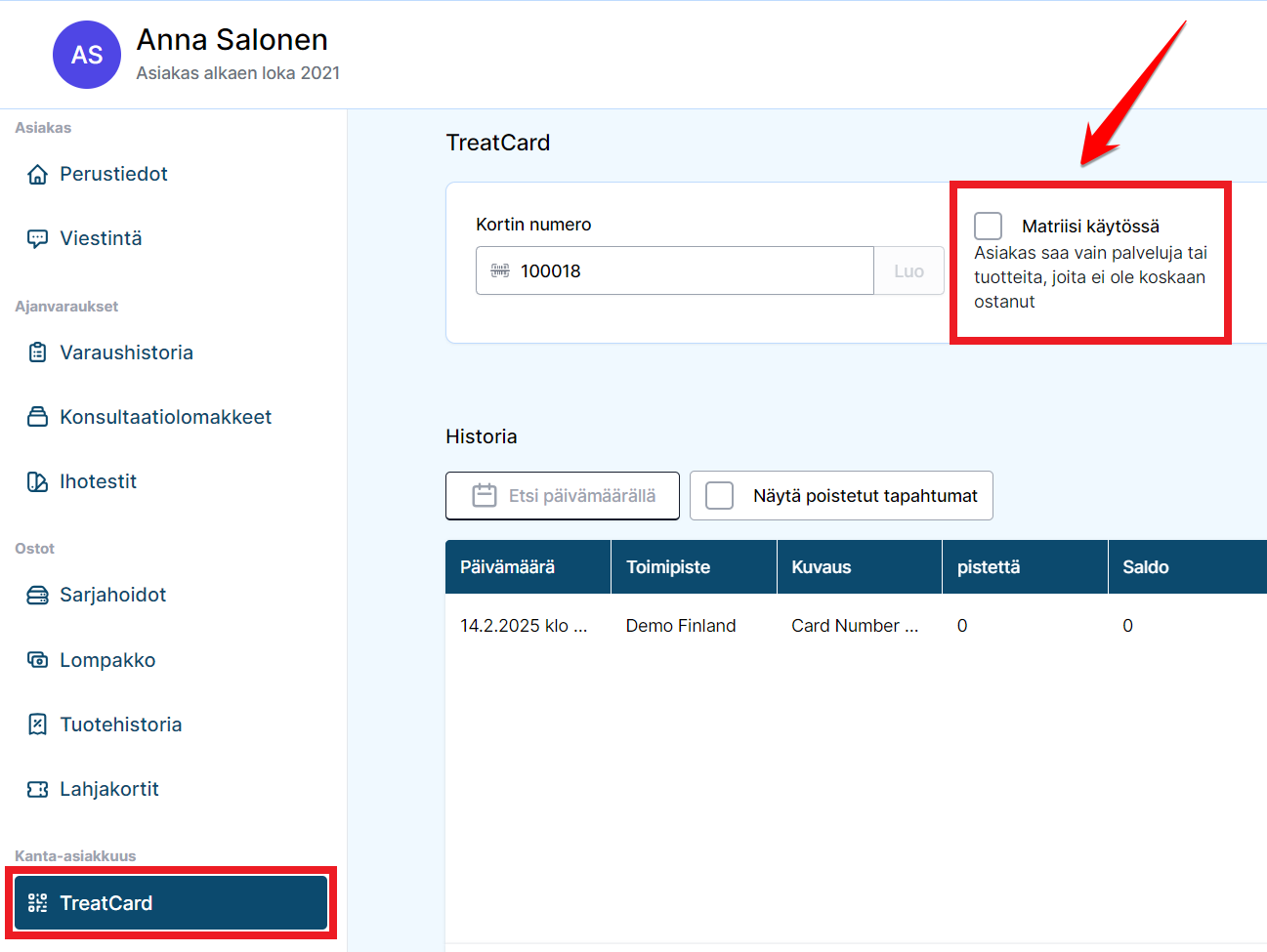Click the Konsultaatiolomakkeet icon
The image size is (1267, 952).
[x=37, y=417]
